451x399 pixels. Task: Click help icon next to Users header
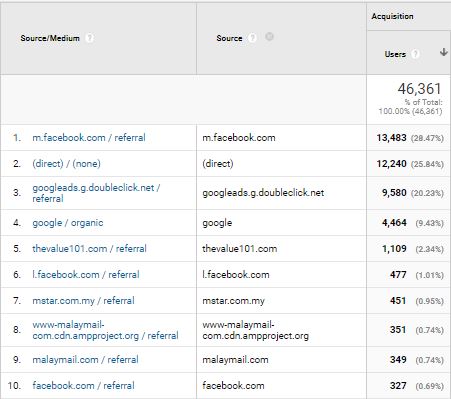pyautogui.click(x=415, y=54)
